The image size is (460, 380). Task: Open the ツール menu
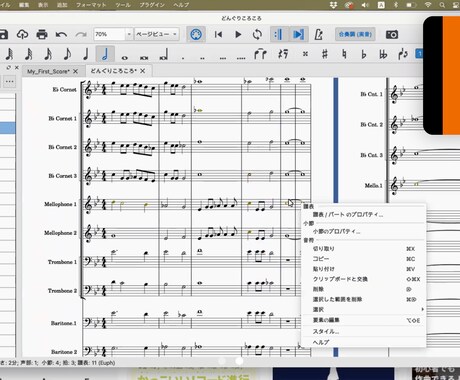123,5
